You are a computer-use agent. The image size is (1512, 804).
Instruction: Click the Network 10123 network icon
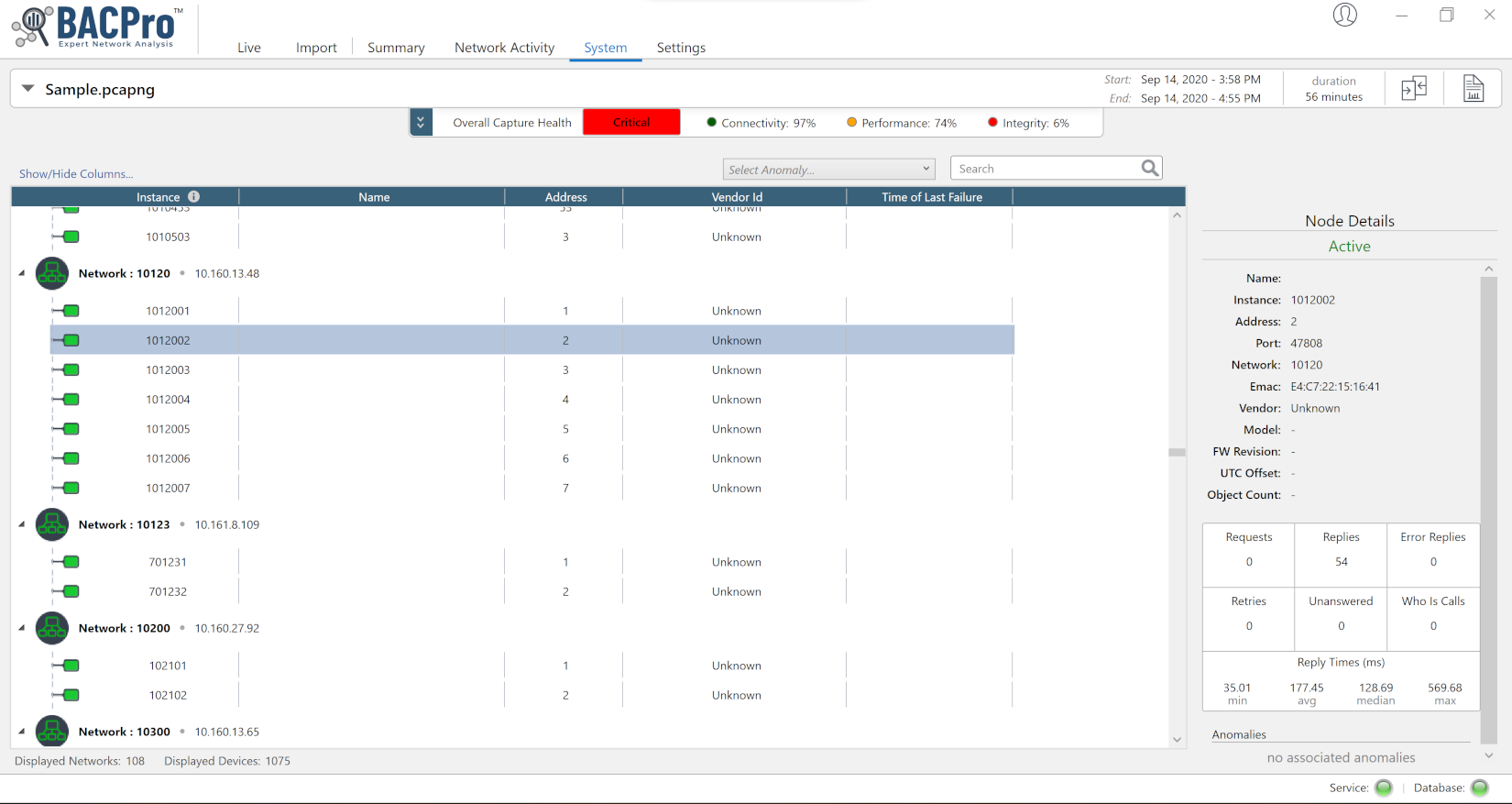pyautogui.click(x=52, y=524)
